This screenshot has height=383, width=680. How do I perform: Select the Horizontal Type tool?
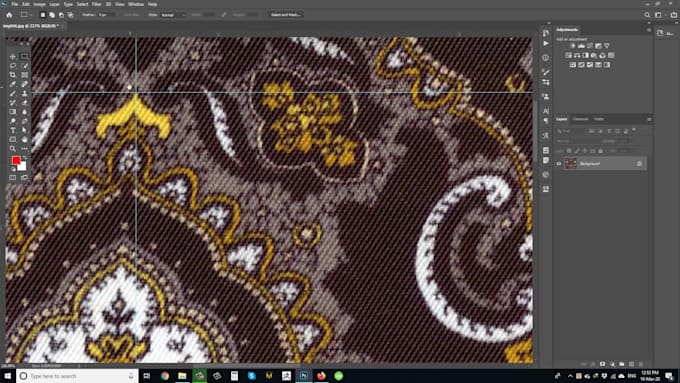pos(13,130)
